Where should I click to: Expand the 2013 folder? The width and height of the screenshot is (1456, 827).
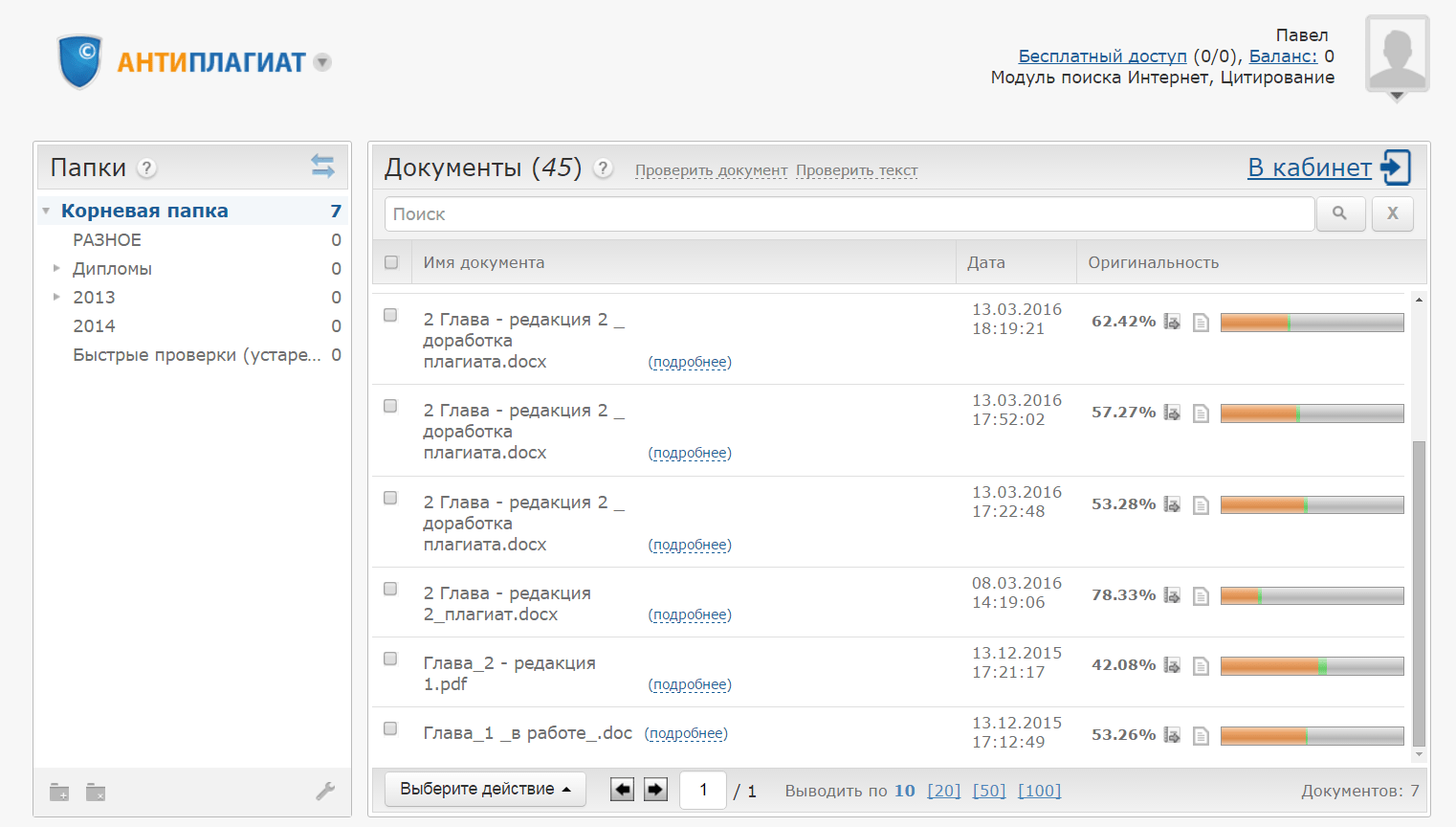(56, 297)
